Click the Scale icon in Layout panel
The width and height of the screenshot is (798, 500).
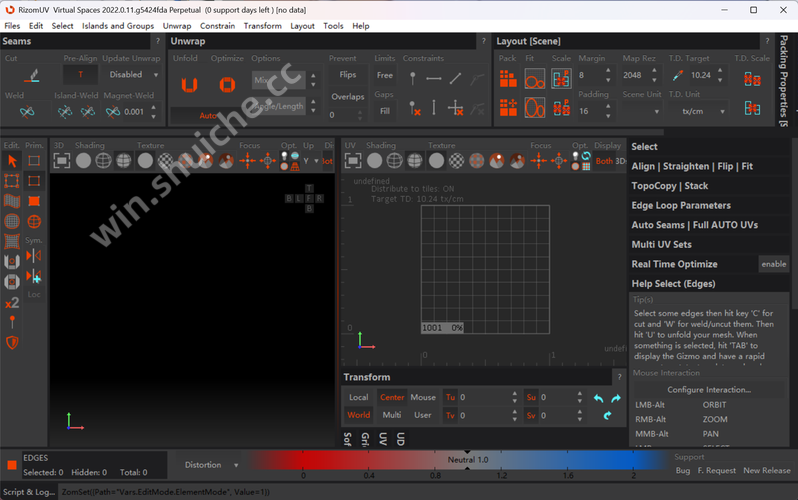[x=561, y=79]
